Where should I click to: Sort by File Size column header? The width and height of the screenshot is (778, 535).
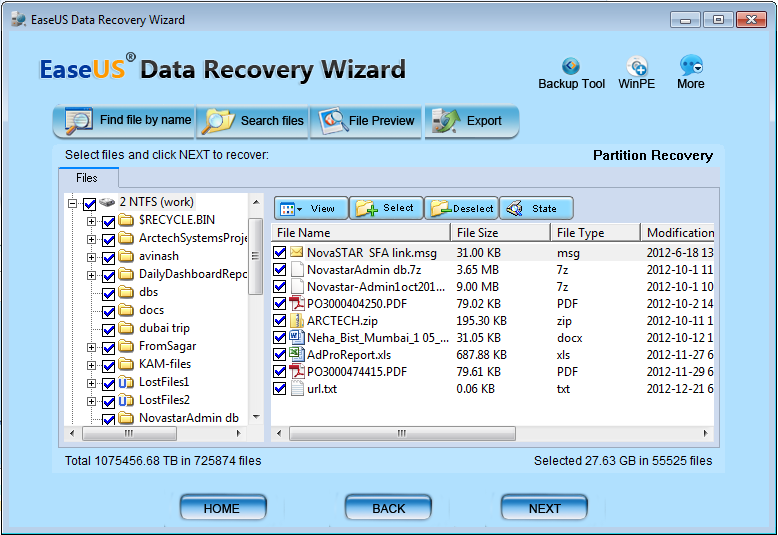[x=500, y=232]
